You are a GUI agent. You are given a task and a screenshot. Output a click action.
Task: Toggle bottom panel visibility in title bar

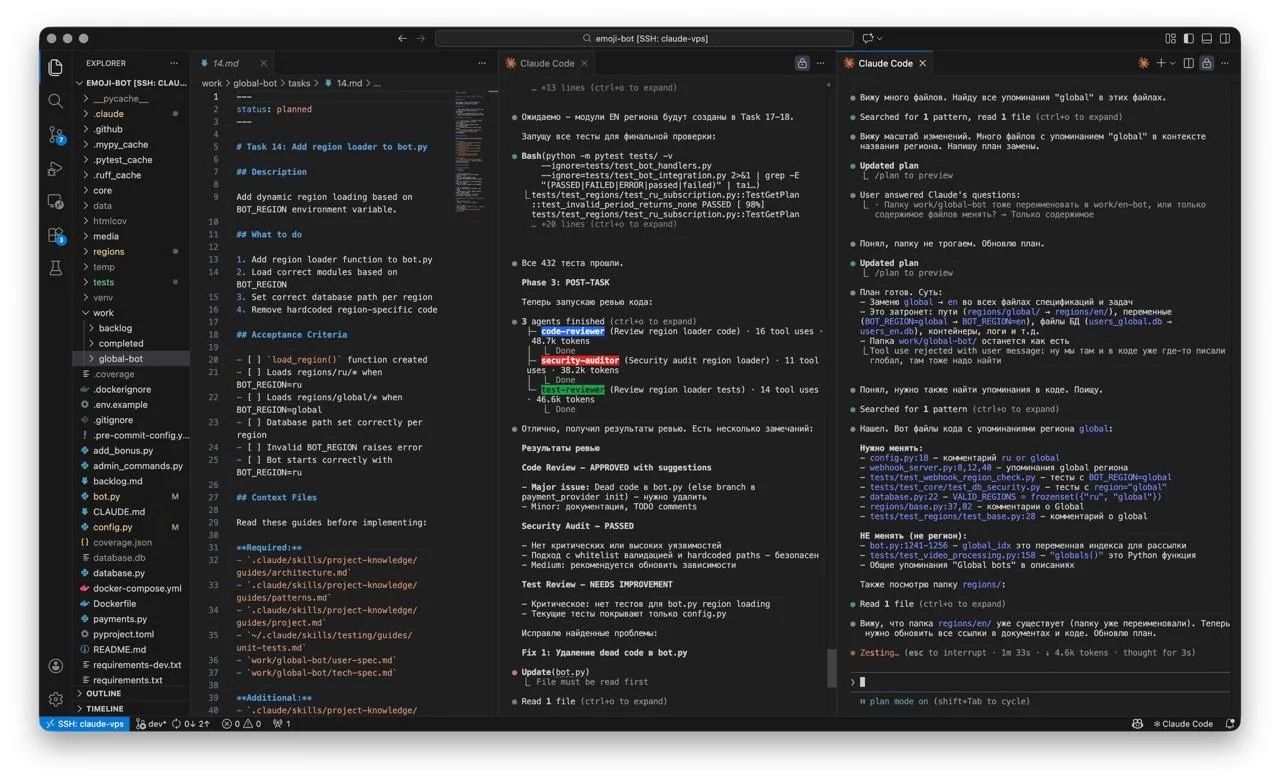click(1207, 39)
